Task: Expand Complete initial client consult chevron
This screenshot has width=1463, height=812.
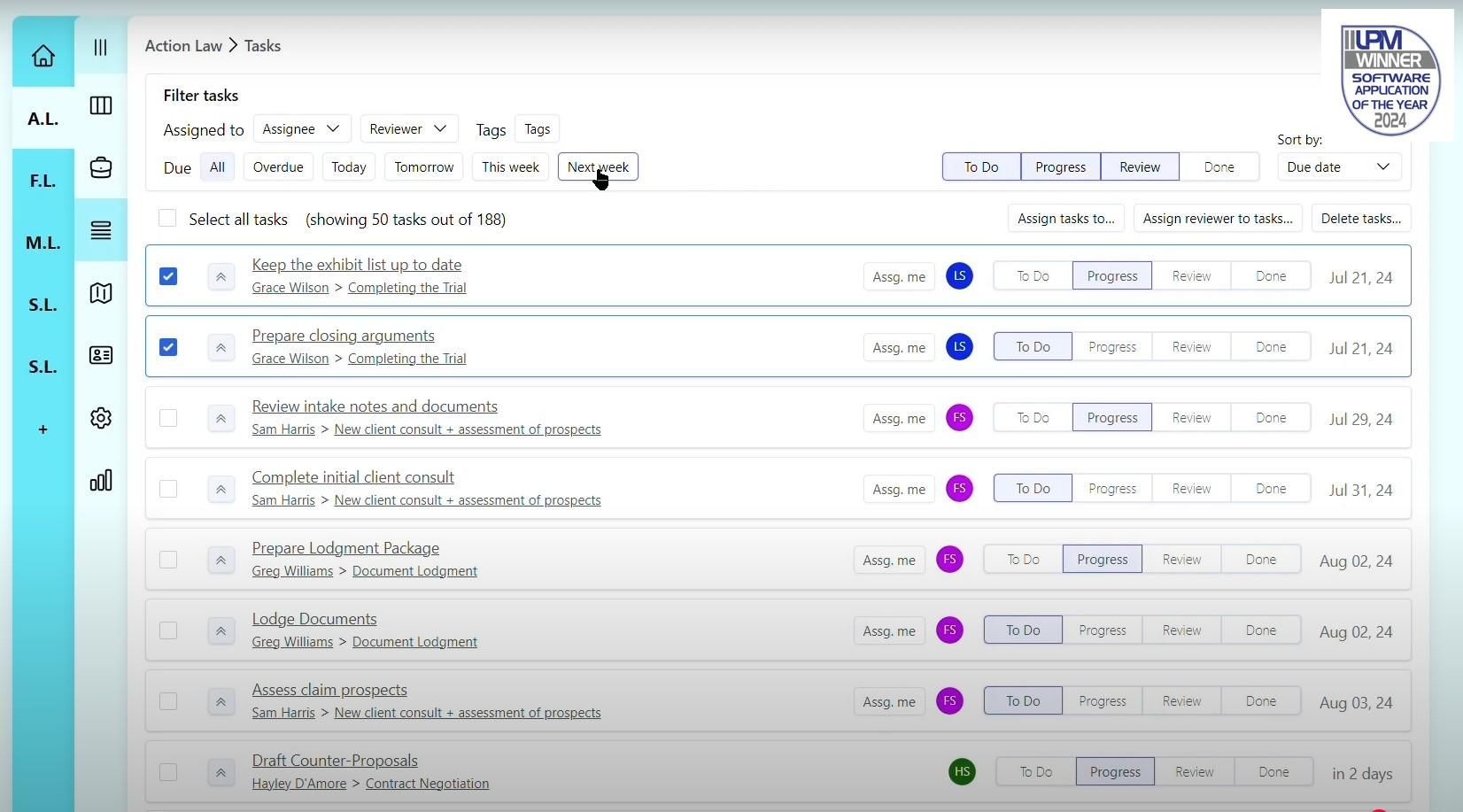Action: click(x=221, y=490)
